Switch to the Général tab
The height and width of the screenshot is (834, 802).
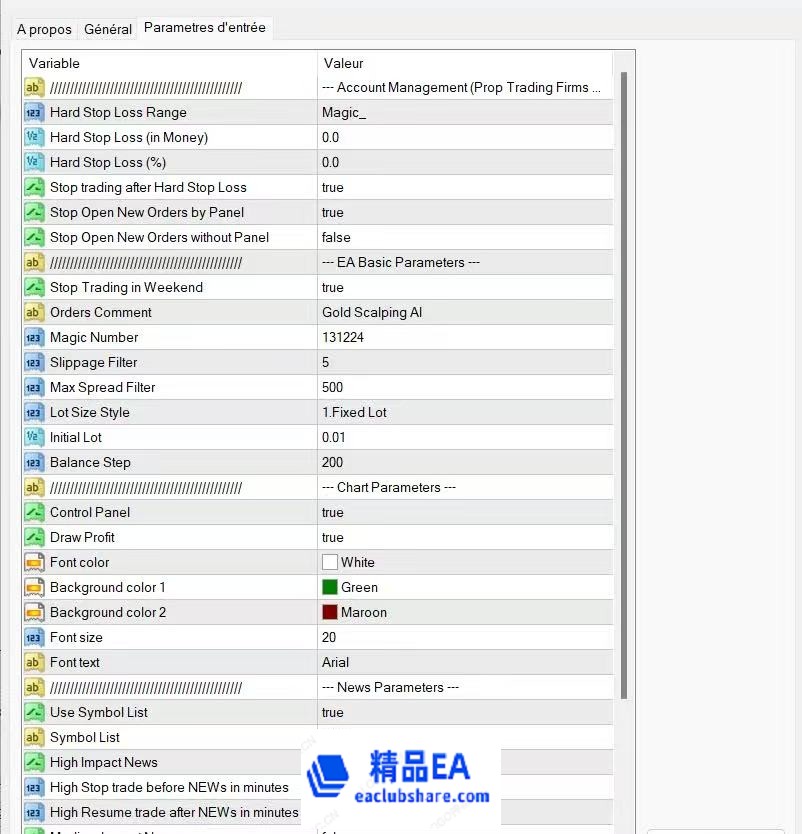coord(107,29)
